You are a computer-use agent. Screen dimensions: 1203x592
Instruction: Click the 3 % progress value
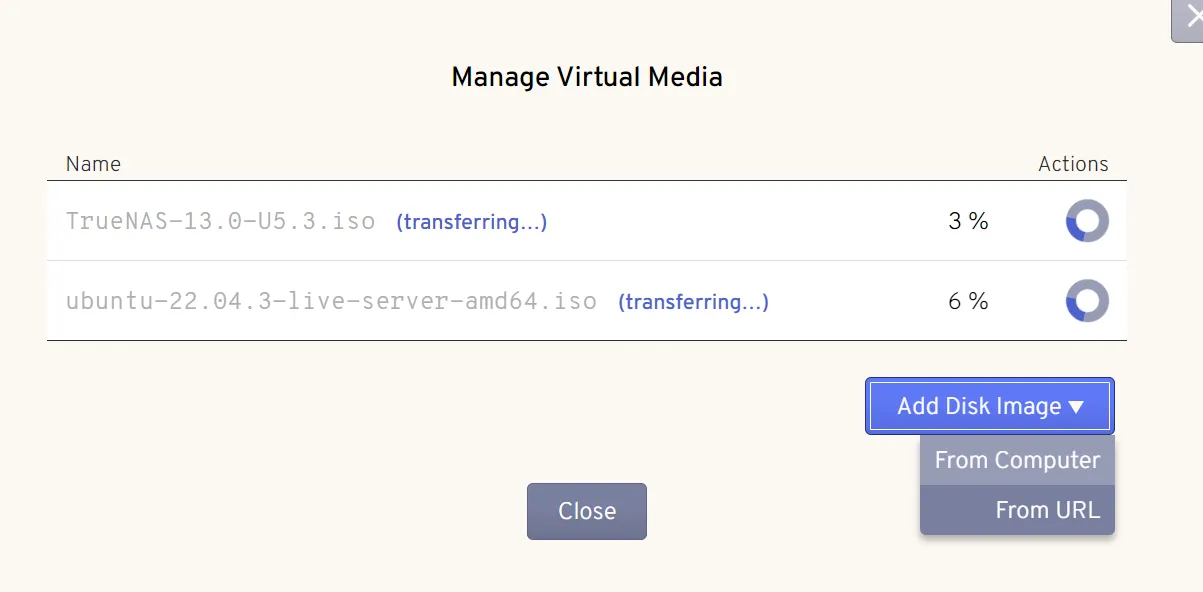(x=968, y=221)
